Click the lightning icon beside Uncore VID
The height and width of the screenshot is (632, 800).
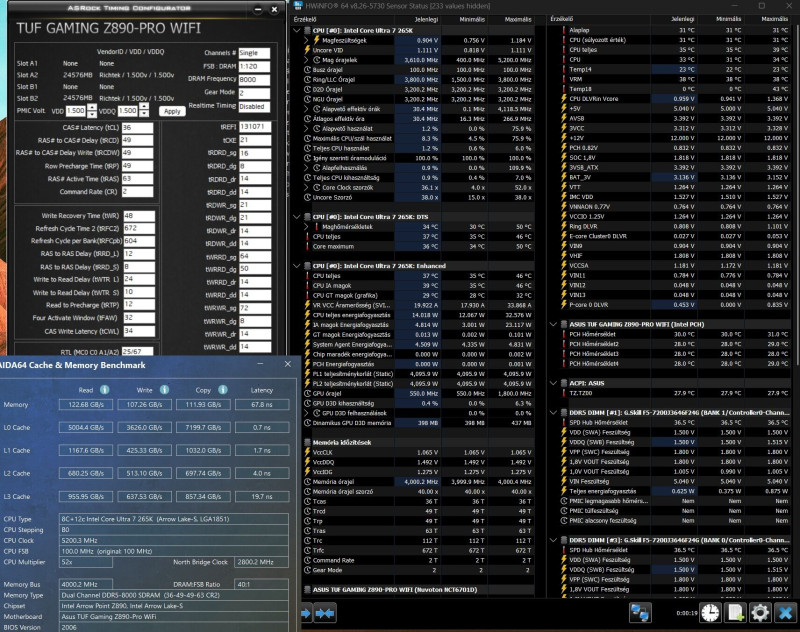(x=307, y=50)
